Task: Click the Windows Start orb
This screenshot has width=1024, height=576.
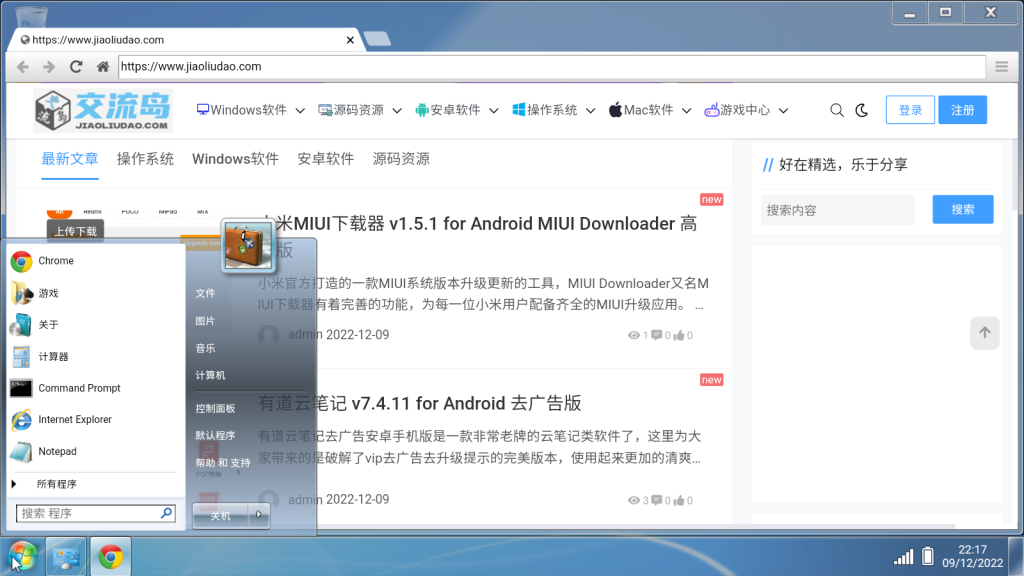Action: [22, 556]
